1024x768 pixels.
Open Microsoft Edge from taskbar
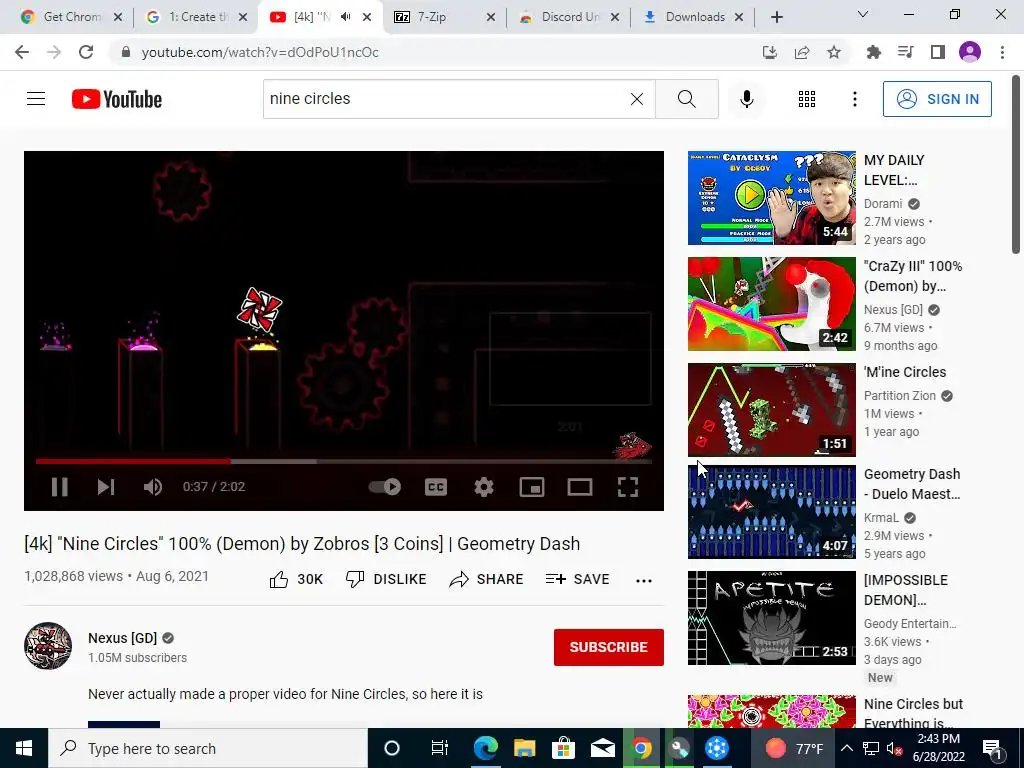click(x=485, y=748)
